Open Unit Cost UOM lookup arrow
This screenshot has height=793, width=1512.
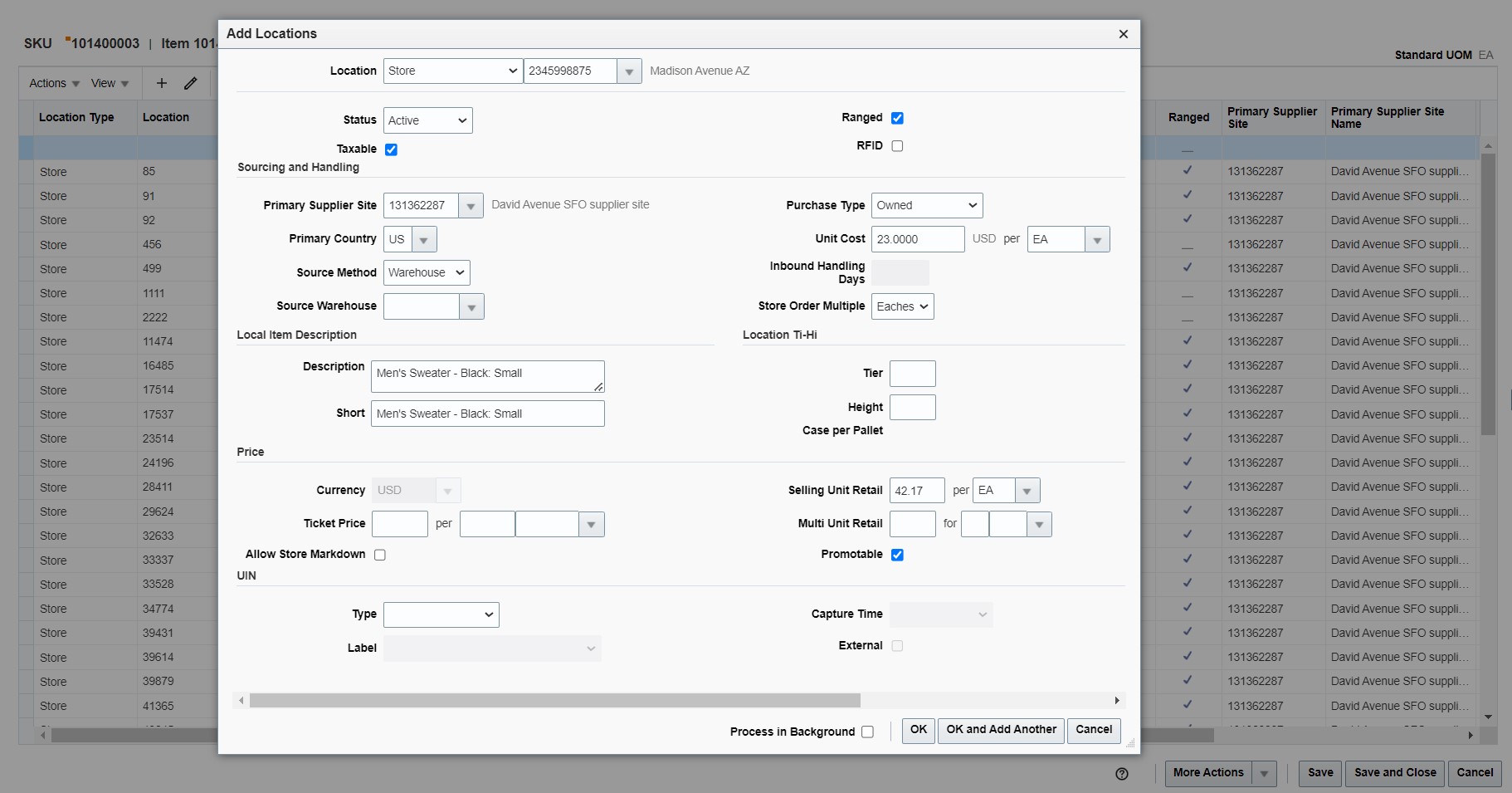pos(1097,240)
